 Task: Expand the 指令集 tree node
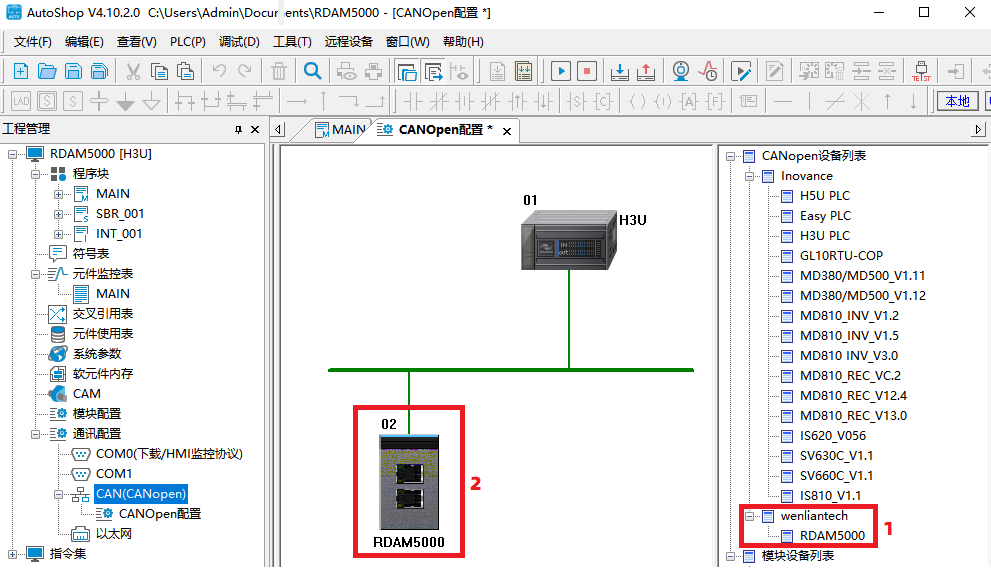tap(13, 553)
